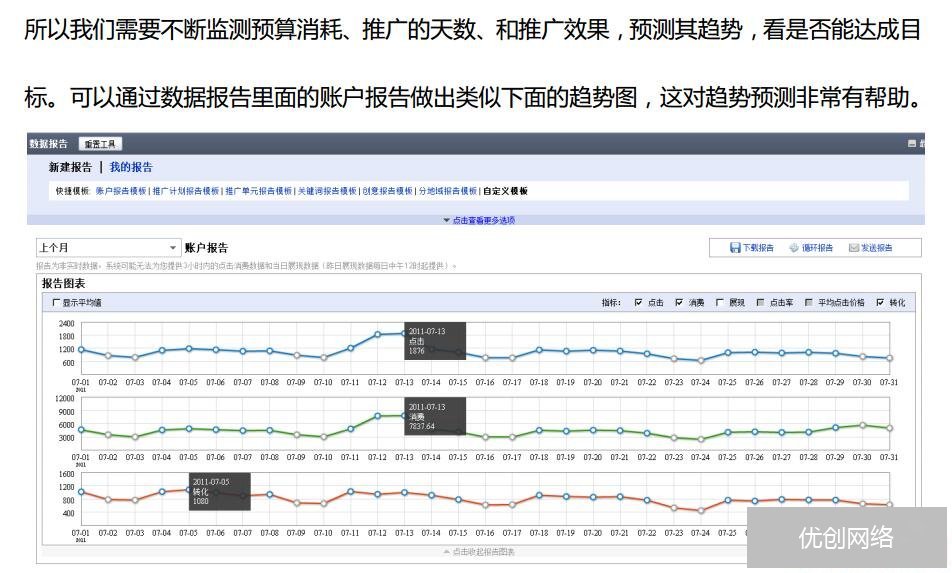Select the 自定义模板 option

[505, 191]
